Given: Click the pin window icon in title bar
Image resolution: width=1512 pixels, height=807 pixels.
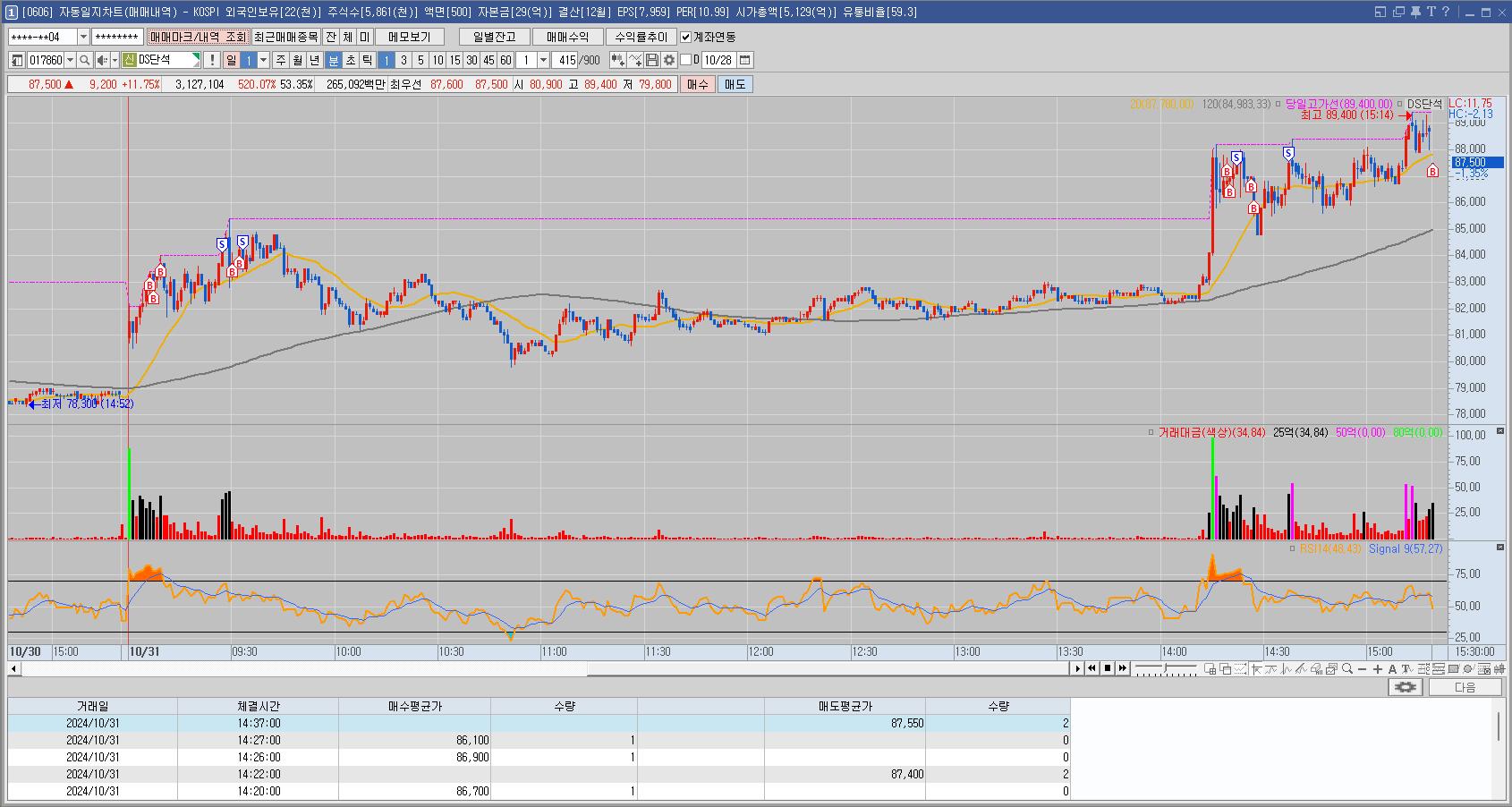Looking at the screenshot, I should click(x=1414, y=12).
